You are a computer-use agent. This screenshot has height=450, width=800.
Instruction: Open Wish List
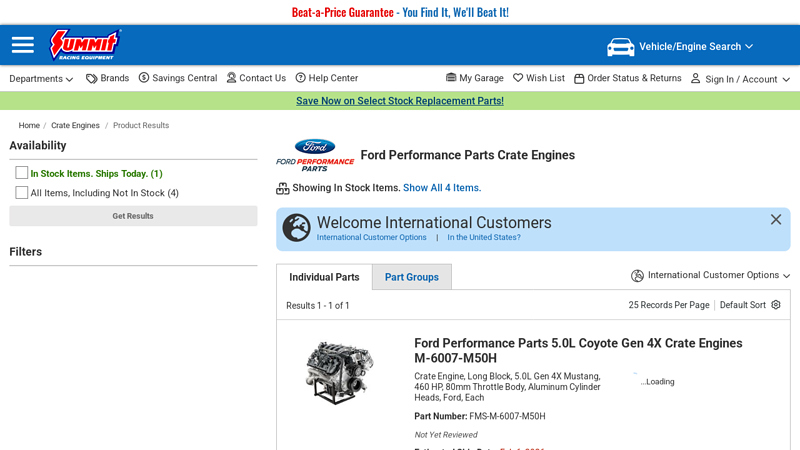(545, 78)
